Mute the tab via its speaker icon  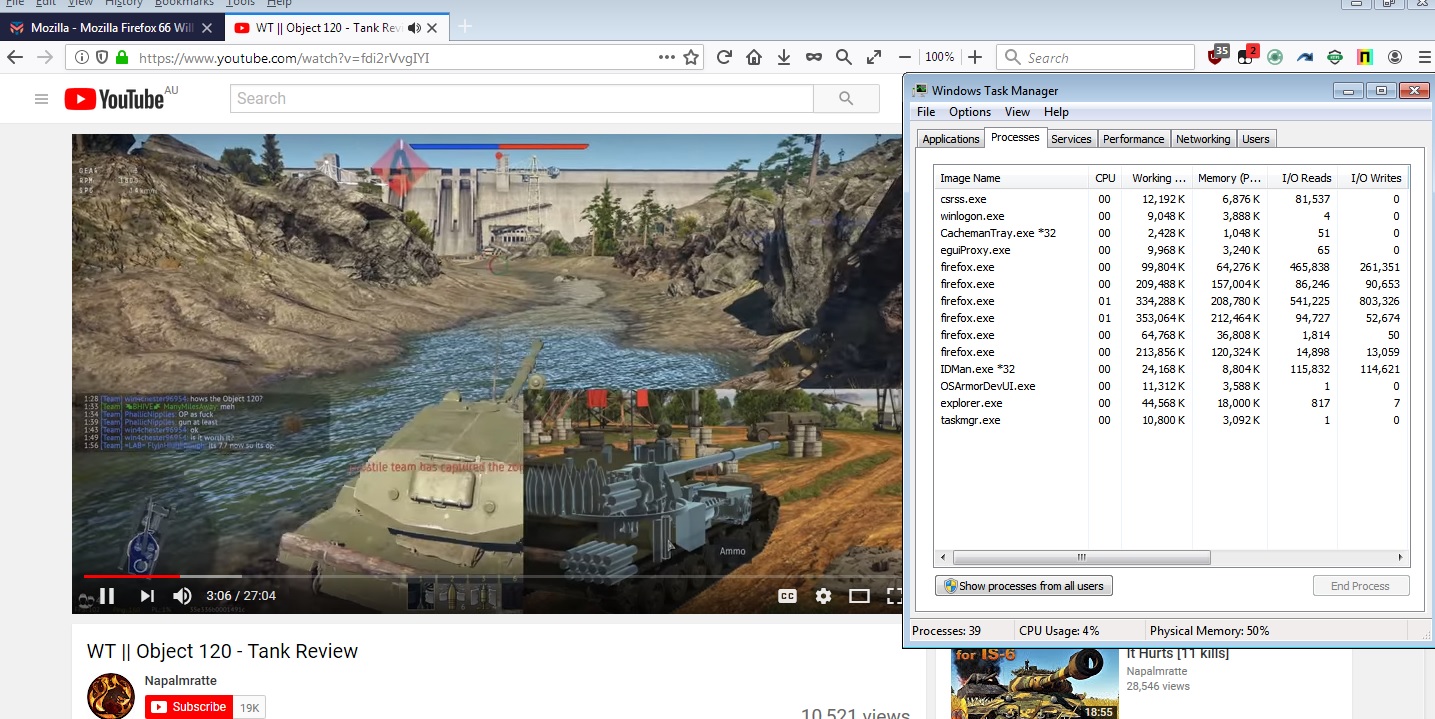tap(414, 28)
